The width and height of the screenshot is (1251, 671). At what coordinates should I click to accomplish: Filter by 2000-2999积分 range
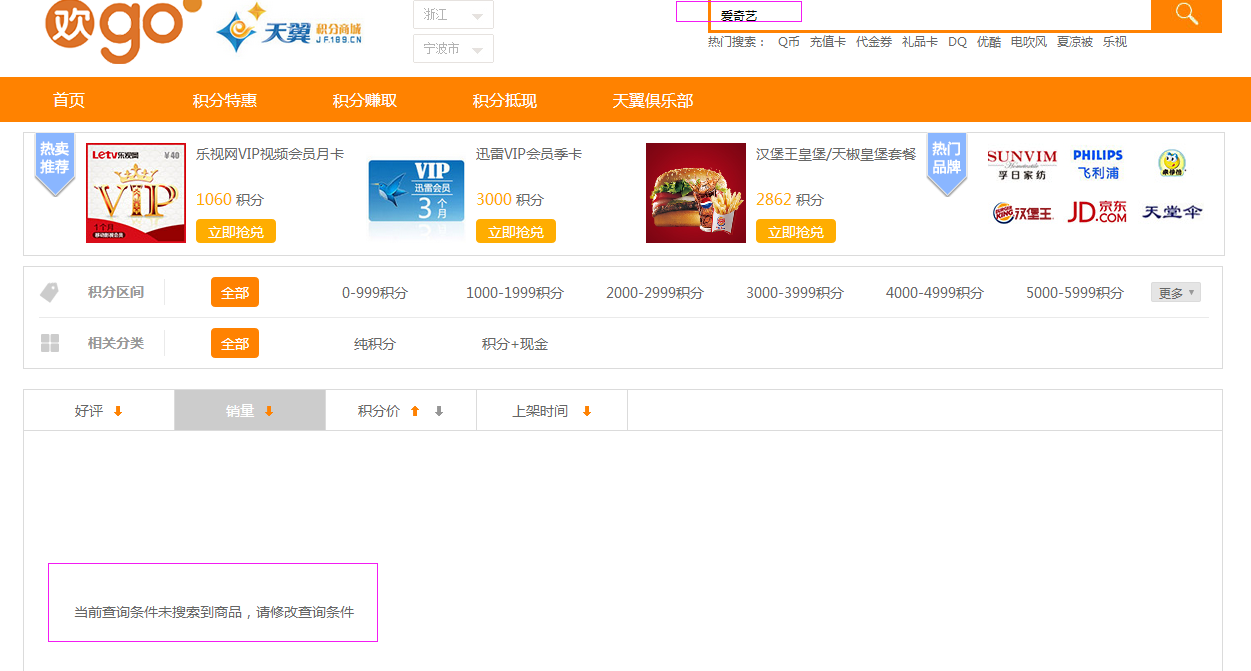[x=655, y=293]
